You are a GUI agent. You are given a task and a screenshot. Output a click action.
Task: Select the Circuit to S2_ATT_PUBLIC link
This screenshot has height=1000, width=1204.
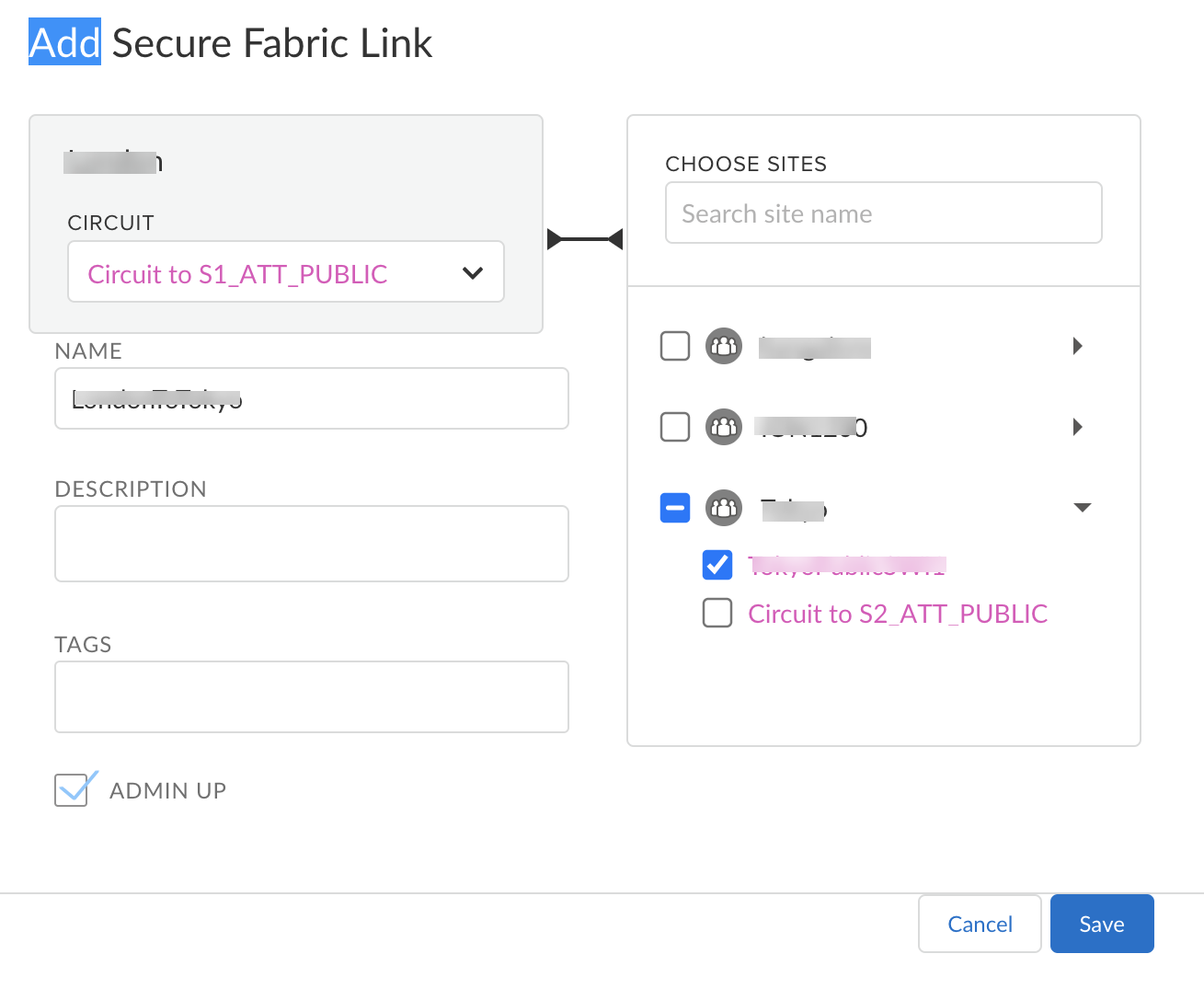coord(898,614)
